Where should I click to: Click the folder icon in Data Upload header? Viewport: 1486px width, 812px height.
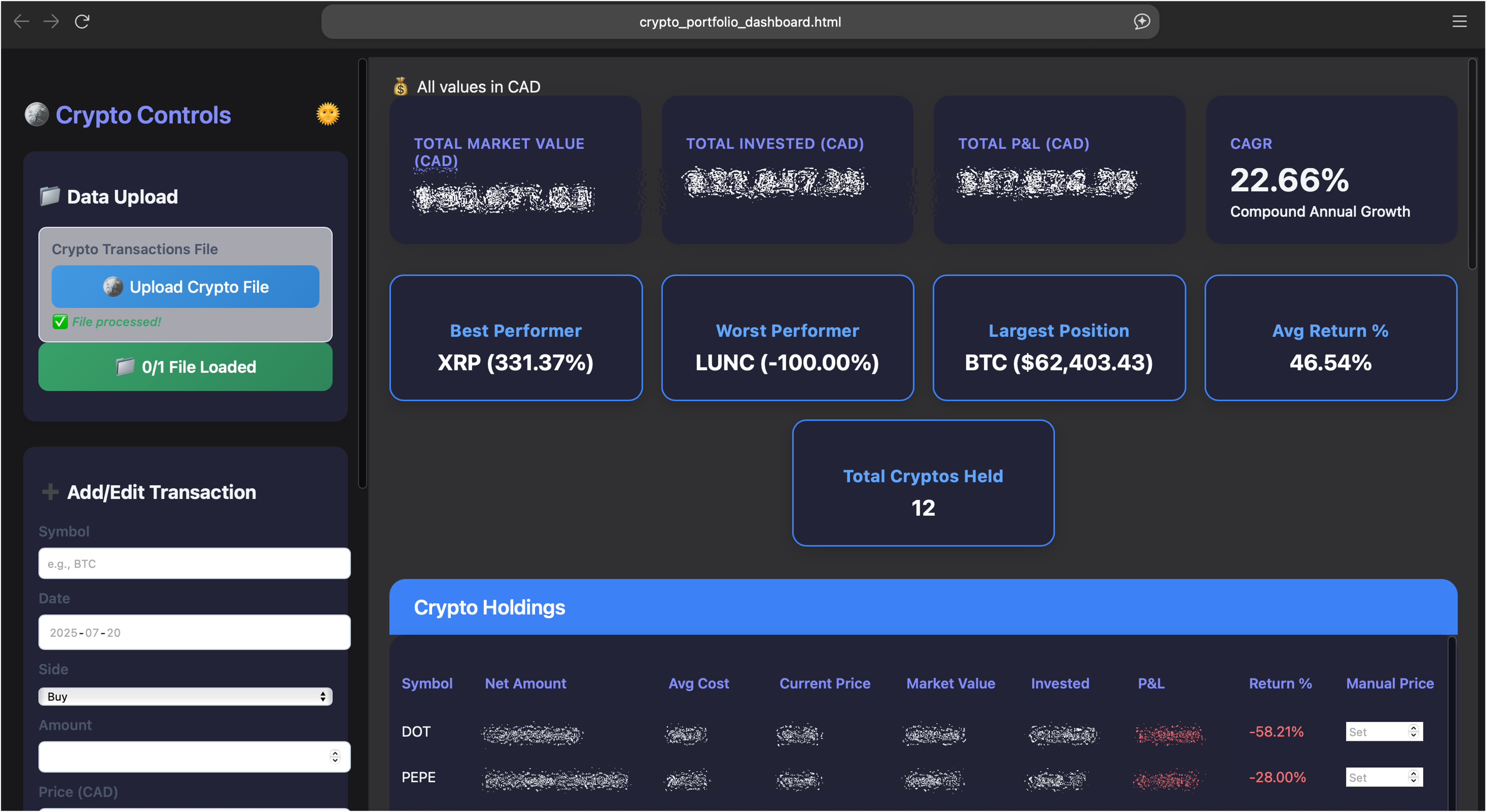click(x=51, y=196)
